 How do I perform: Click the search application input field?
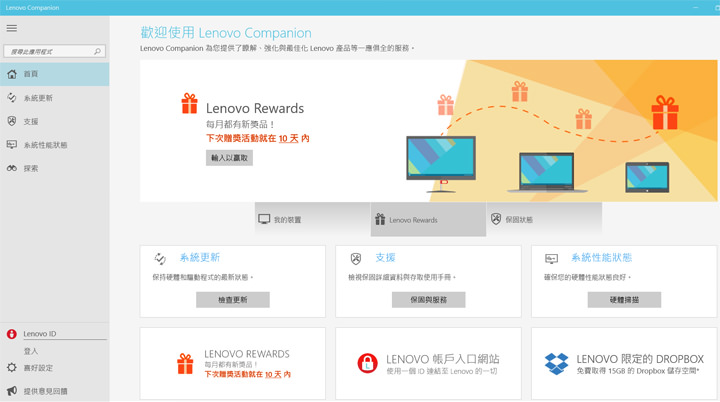54,51
